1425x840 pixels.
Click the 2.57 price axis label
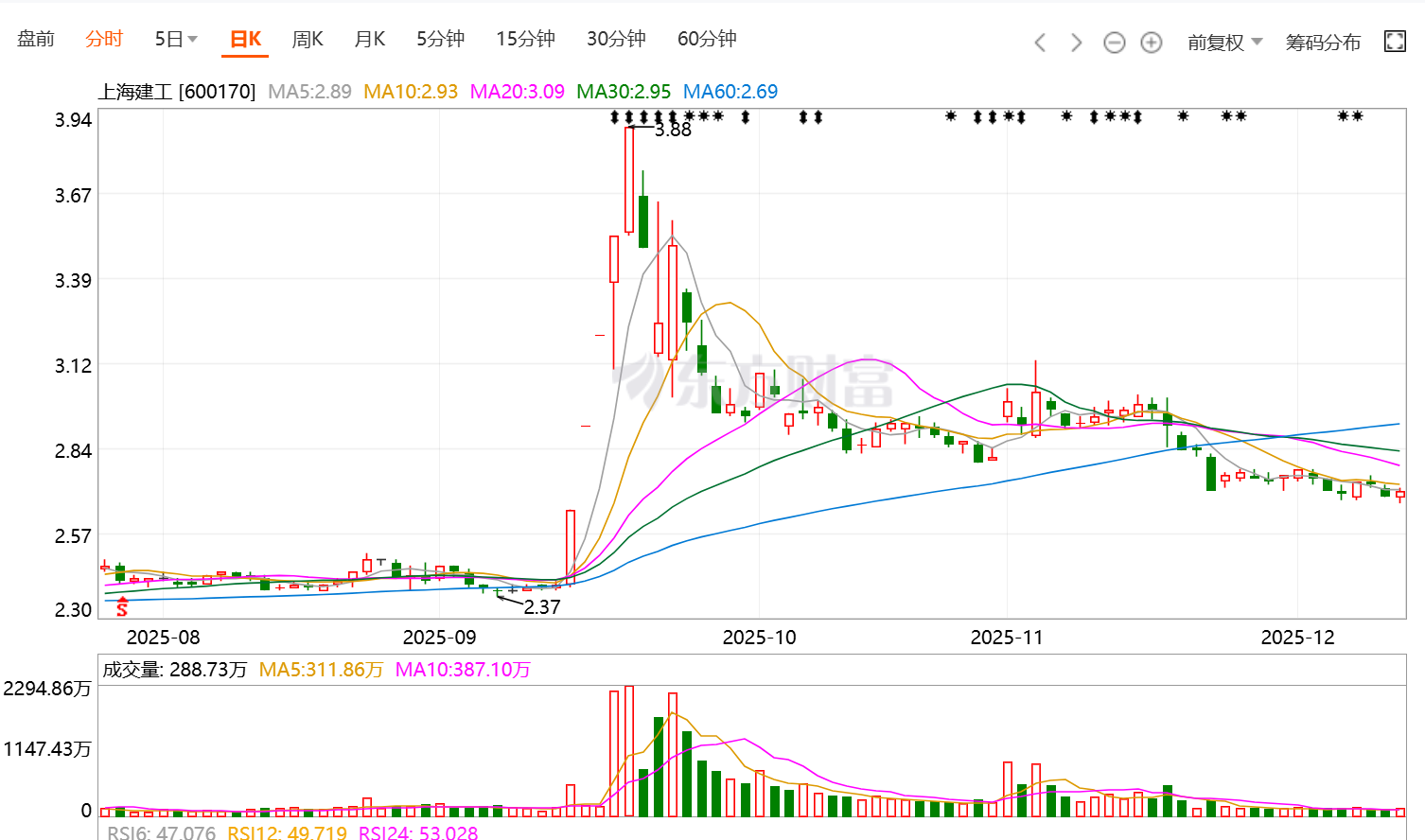coord(73,536)
